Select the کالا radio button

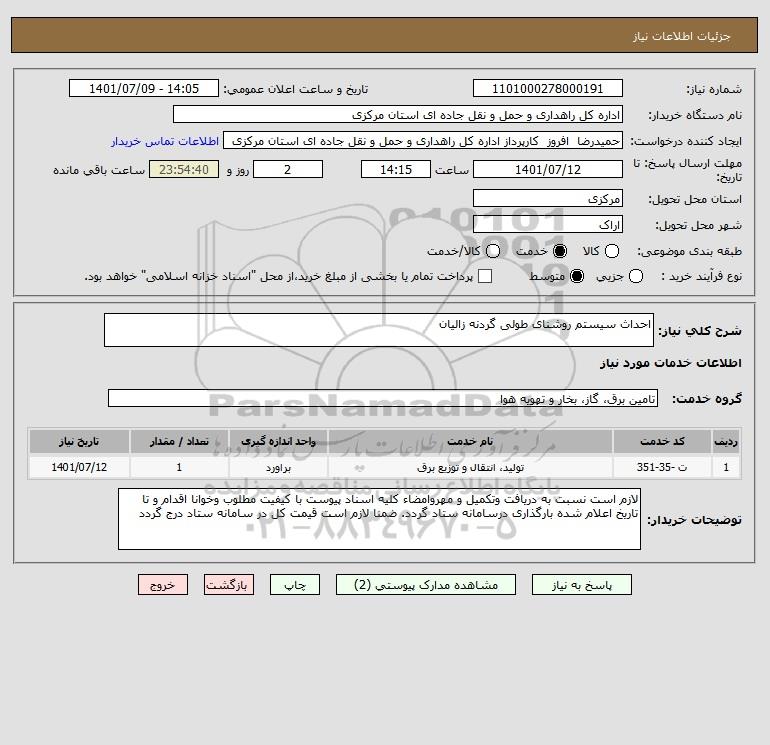point(611,251)
